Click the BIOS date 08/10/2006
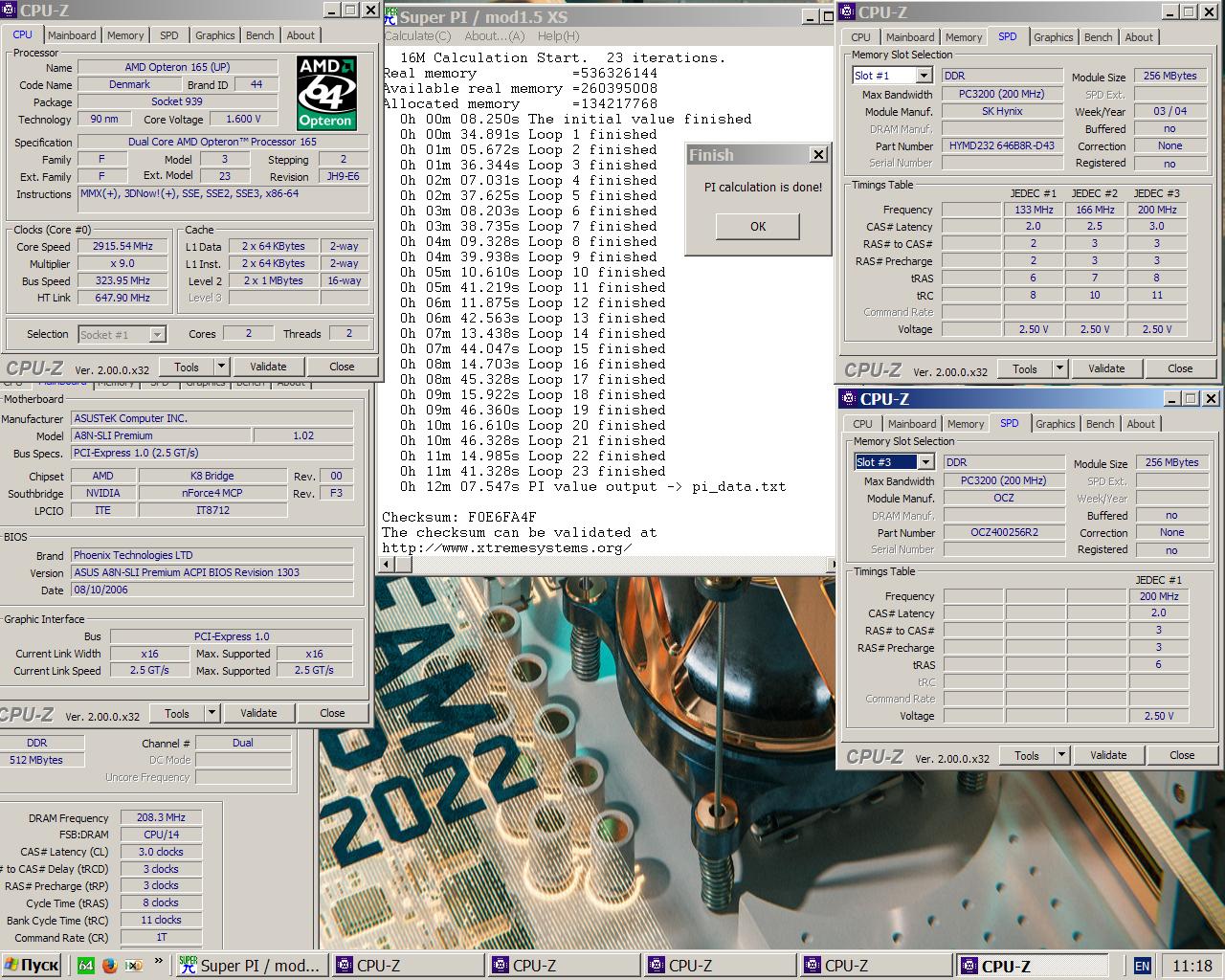Image resolution: width=1225 pixels, height=980 pixels. [x=212, y=590]
